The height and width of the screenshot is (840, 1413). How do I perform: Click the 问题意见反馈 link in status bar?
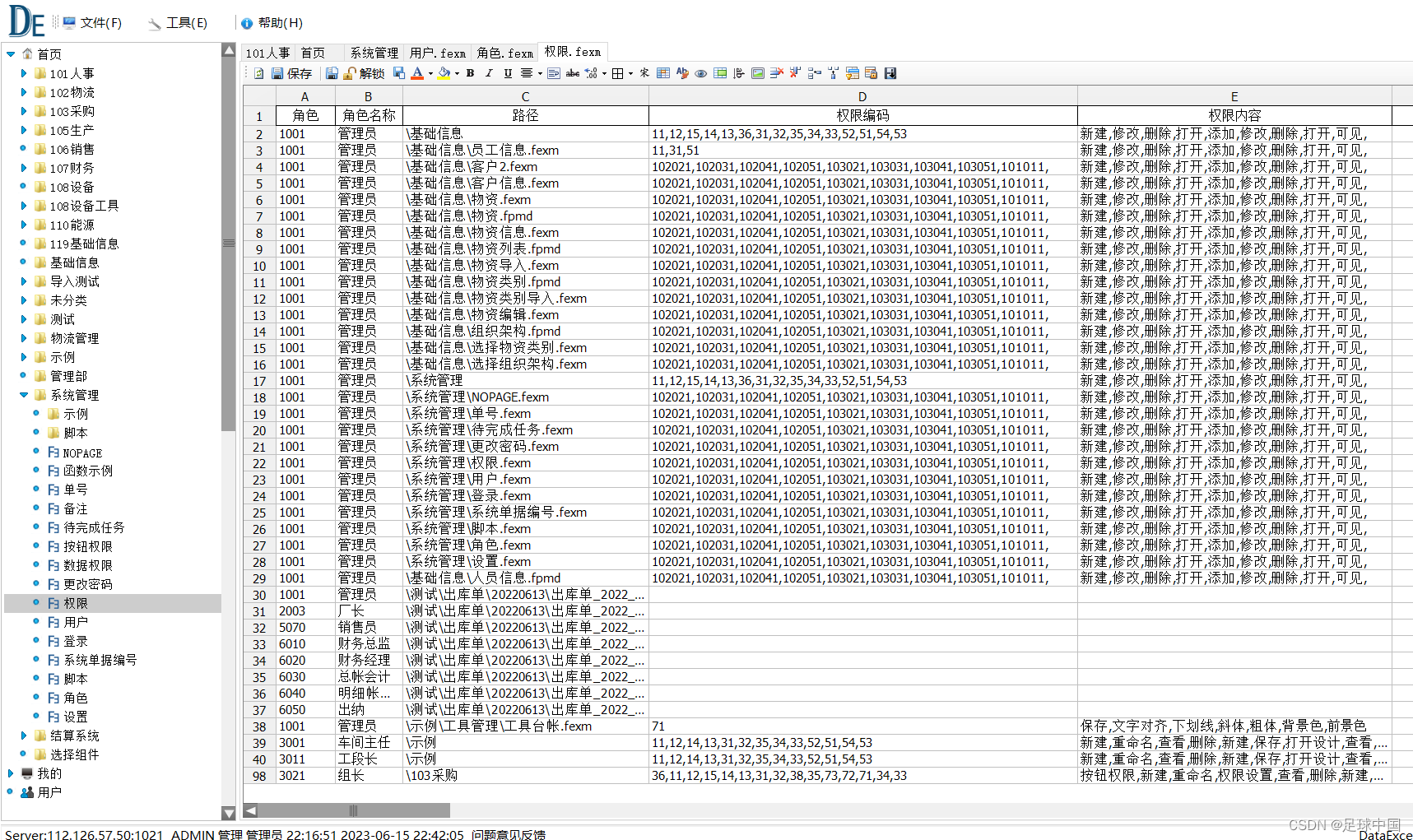click(x=509, y=834)
